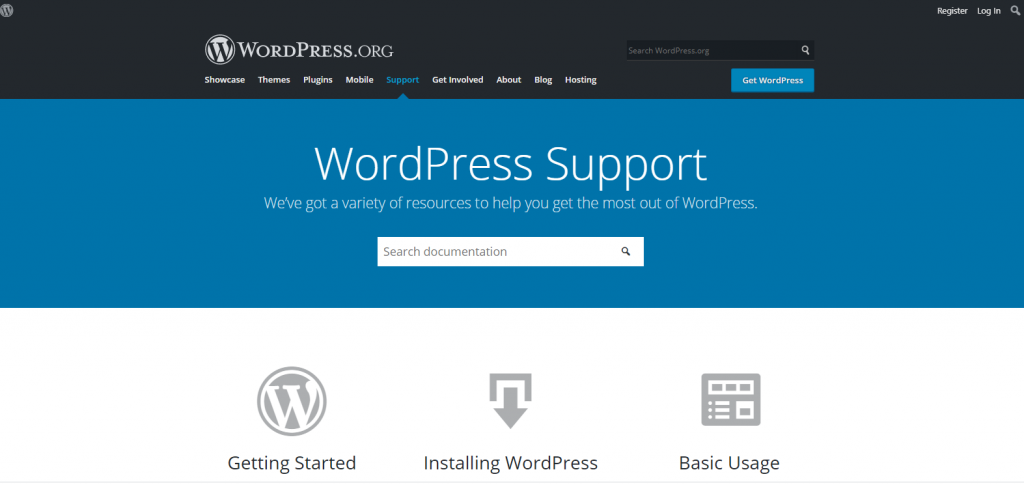The height and width of the screenshot is (485, 1024).
Task: Go to the Plugins section
Action: (x=317, y=80)
